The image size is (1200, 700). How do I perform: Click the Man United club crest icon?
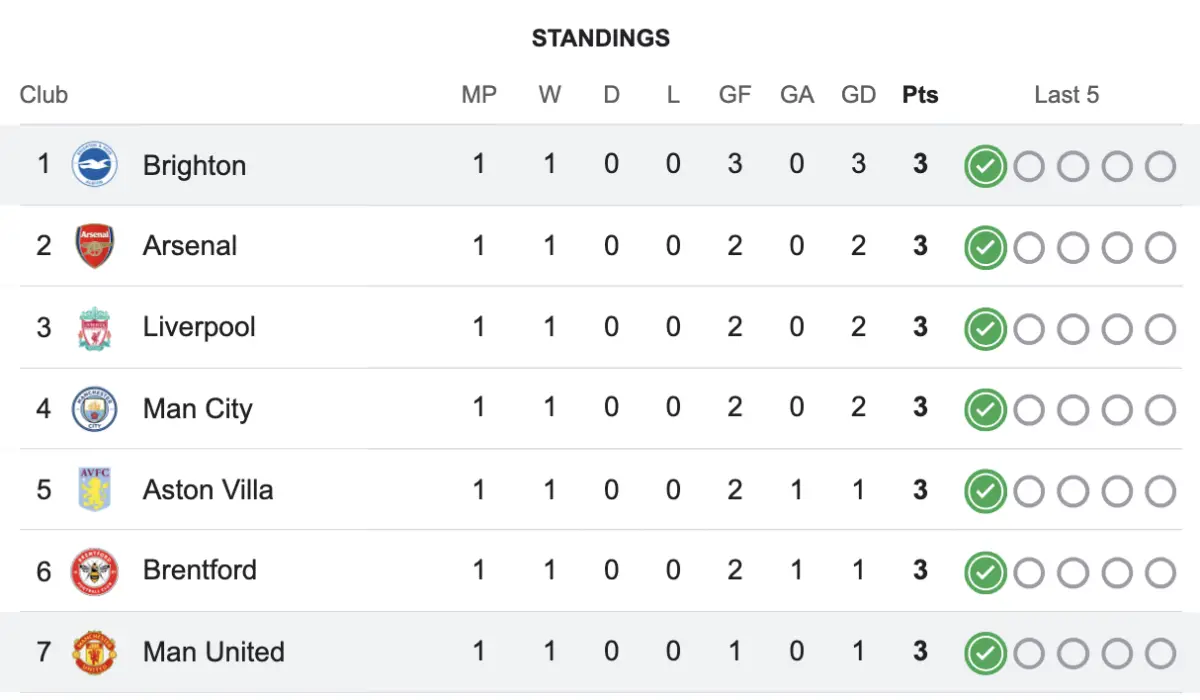(95, 652)
